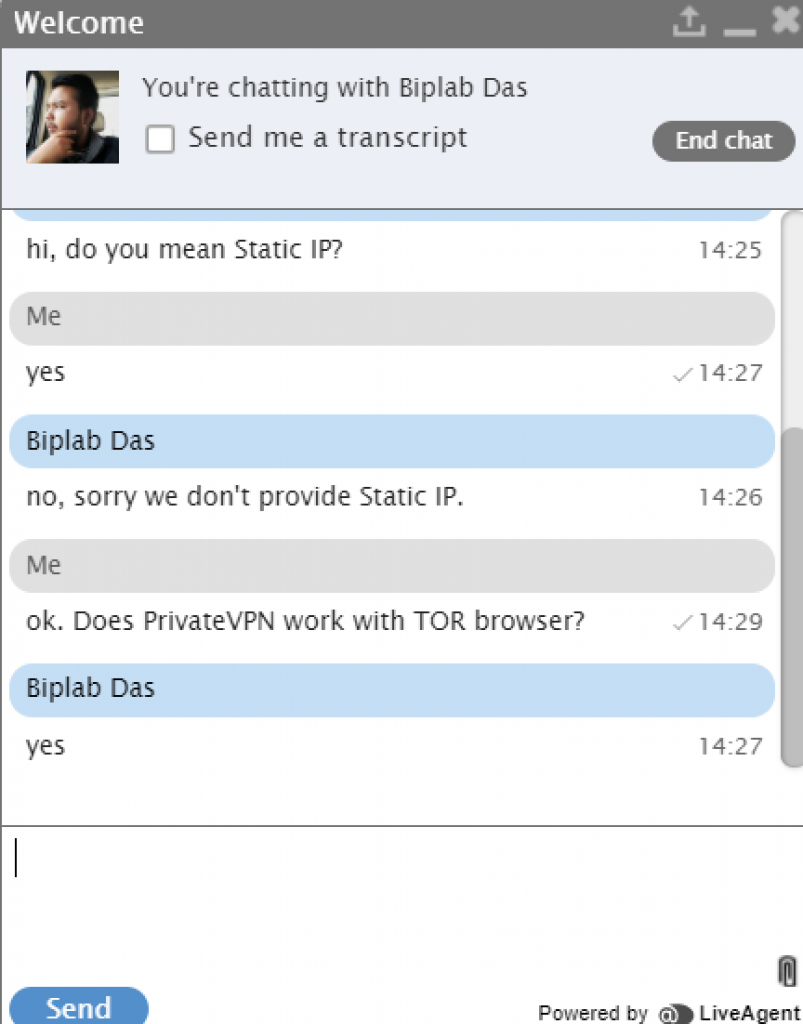
Task: Select the 'no, sorry we don't provide Static IP' message
Action: point(245,497)
